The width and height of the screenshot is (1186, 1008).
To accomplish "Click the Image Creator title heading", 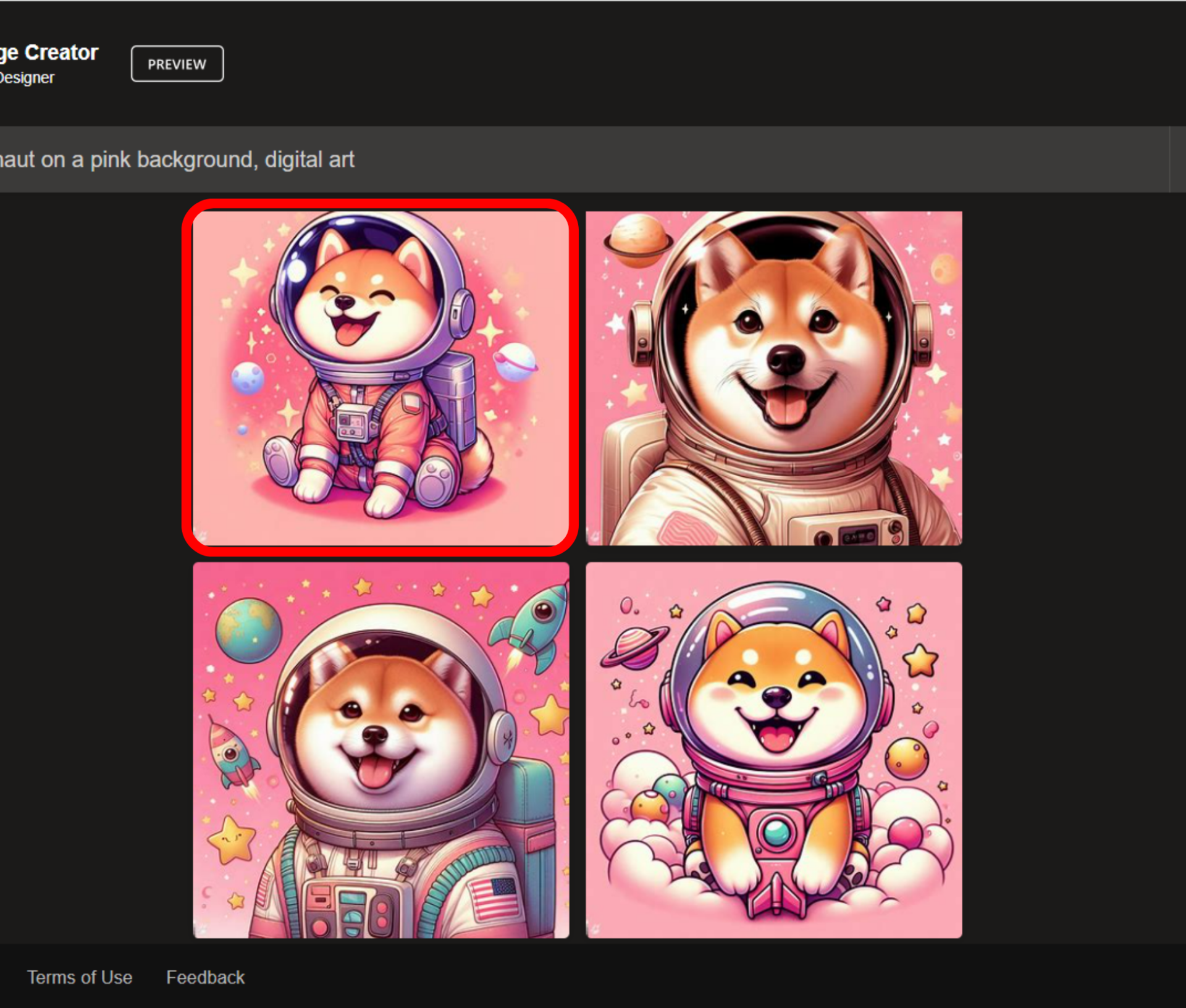I will coord(49,52).
